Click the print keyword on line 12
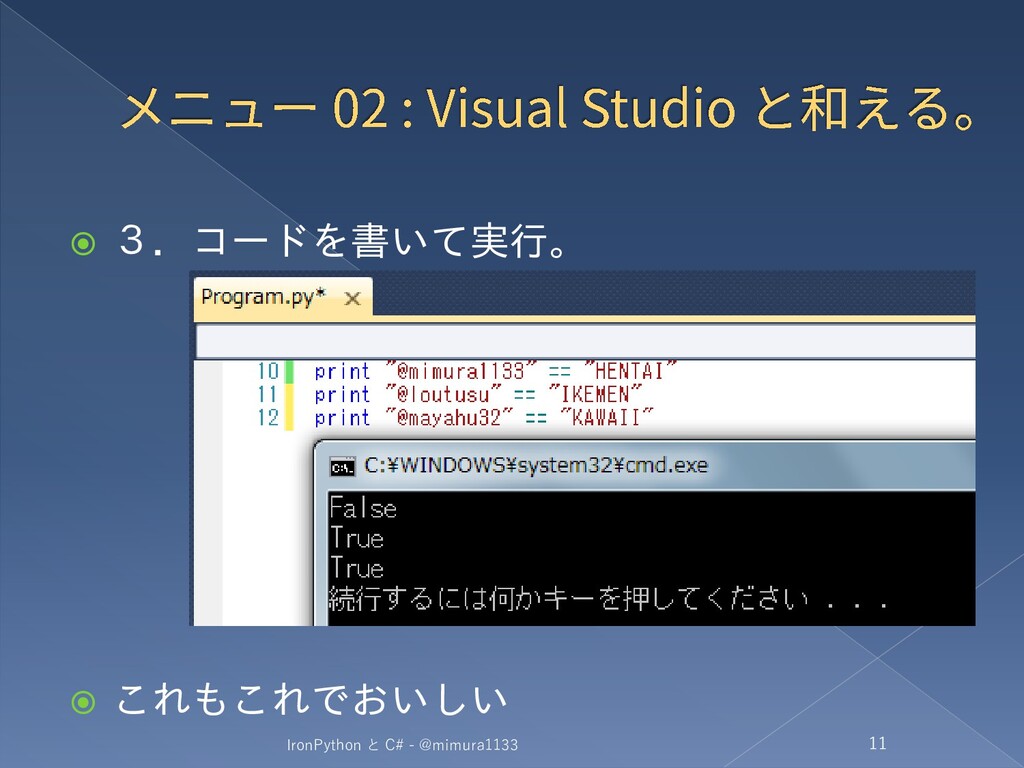The image size is (1024, 768). [342, 417]
